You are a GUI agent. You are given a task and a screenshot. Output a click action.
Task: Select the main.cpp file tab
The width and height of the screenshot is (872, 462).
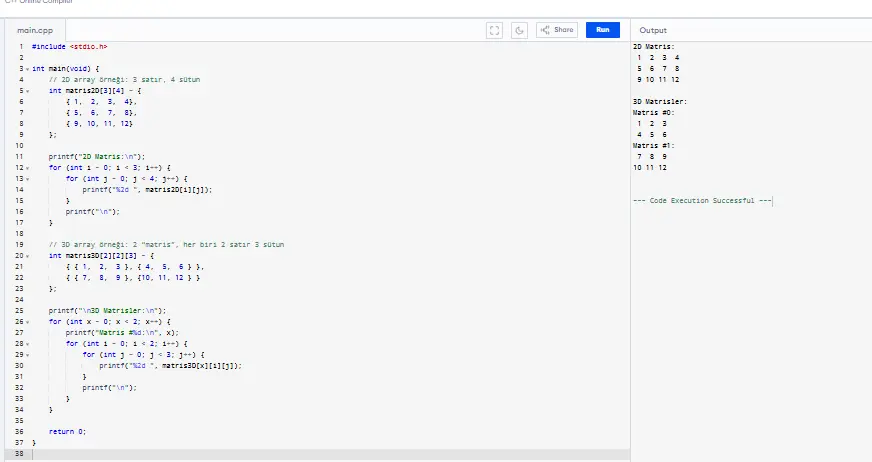click(x=36, y=31)
